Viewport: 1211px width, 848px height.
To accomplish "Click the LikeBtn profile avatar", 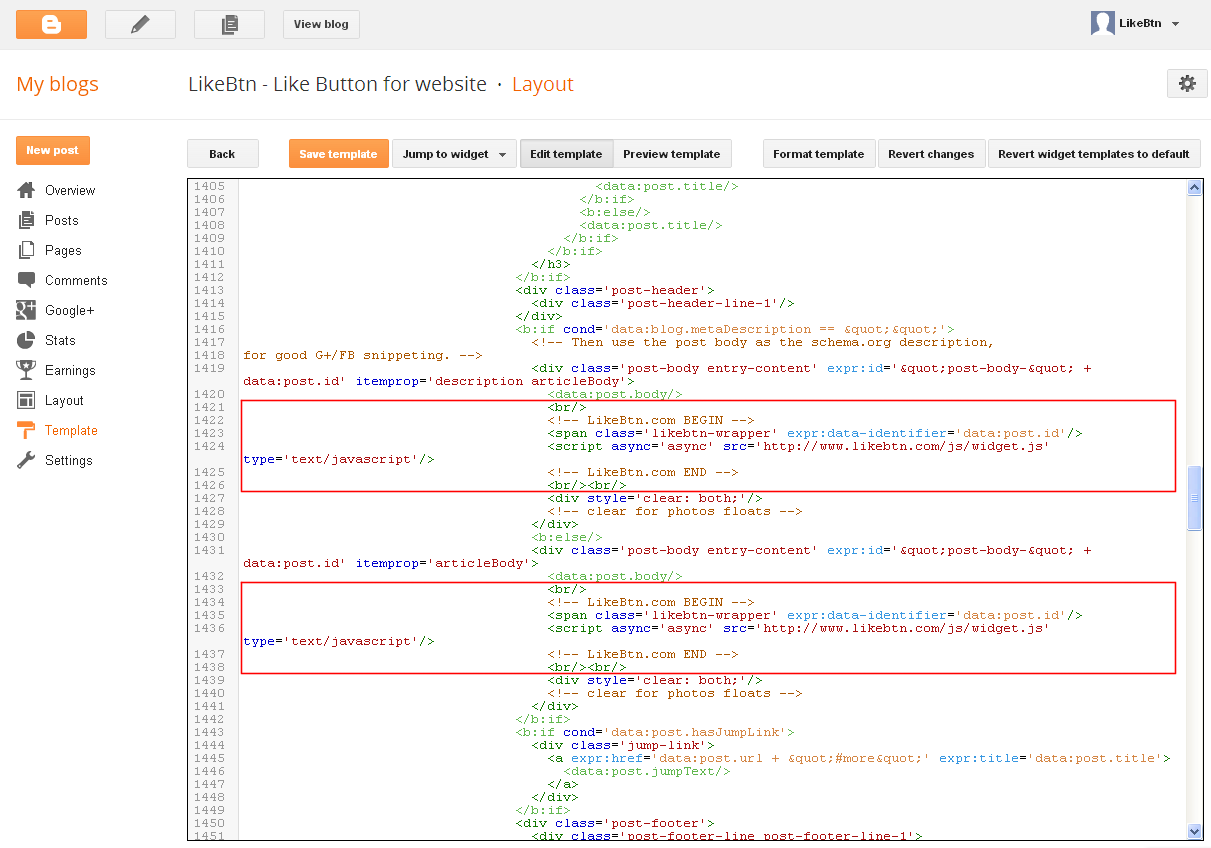I will click(x=1102, y=24).
